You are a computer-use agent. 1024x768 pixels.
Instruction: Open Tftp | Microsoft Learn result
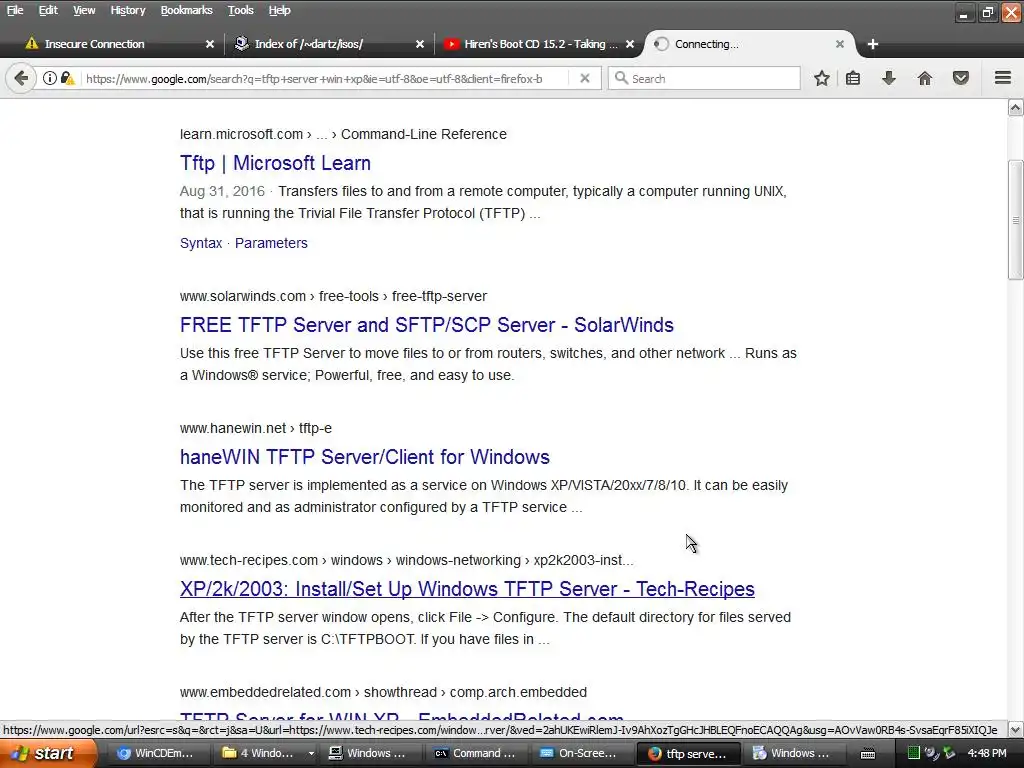tap(275, 163)
